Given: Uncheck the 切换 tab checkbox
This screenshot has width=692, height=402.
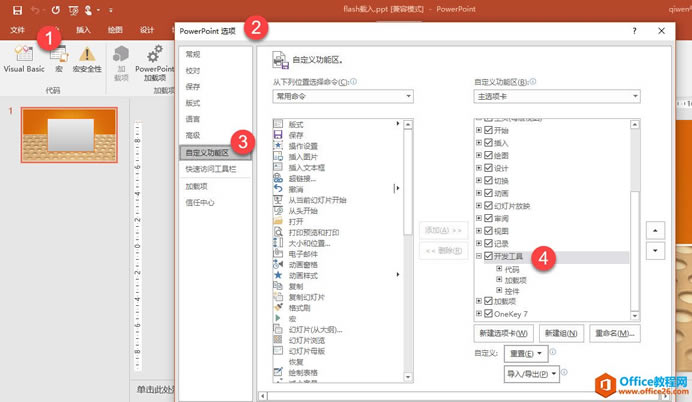Looking at the screenshot, I should [x=488, y=180].
